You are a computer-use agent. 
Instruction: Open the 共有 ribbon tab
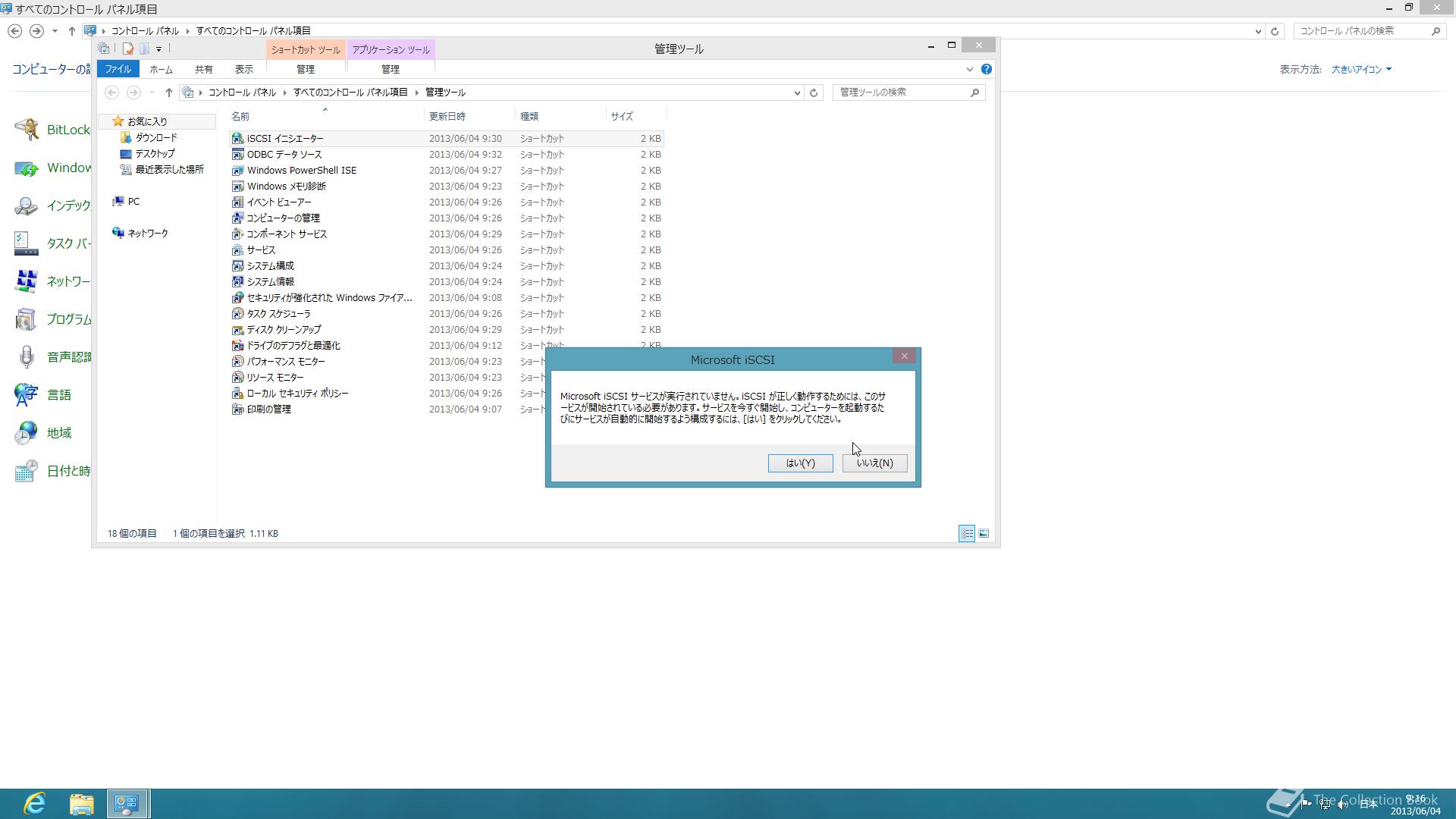pyautogui.click(x=203, y=69)
